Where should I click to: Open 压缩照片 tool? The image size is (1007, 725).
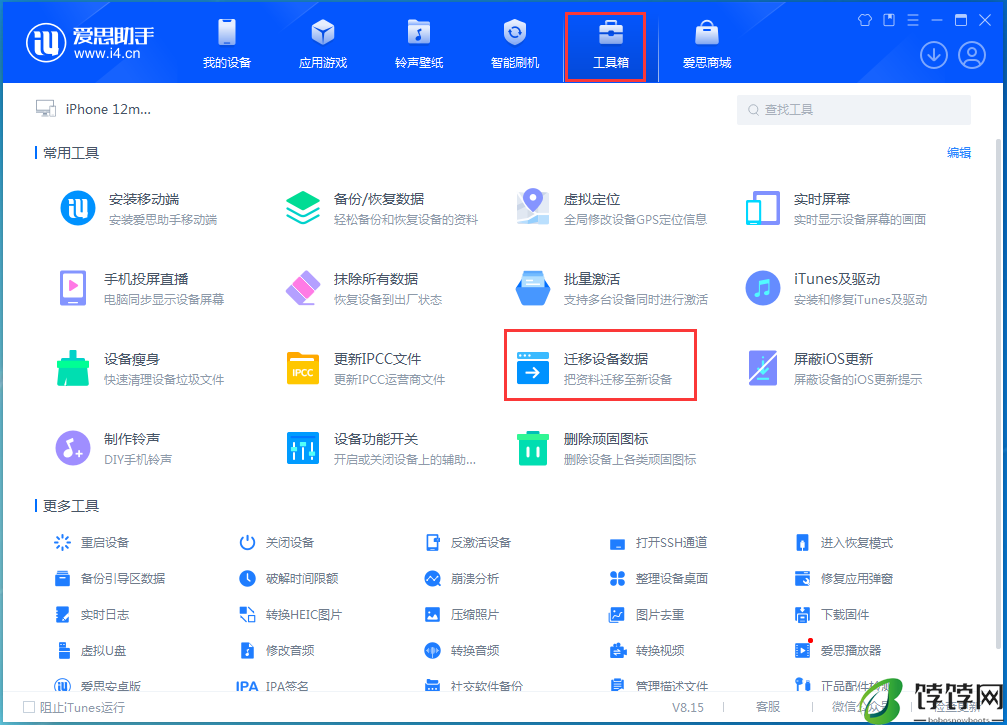pos(462,615)
